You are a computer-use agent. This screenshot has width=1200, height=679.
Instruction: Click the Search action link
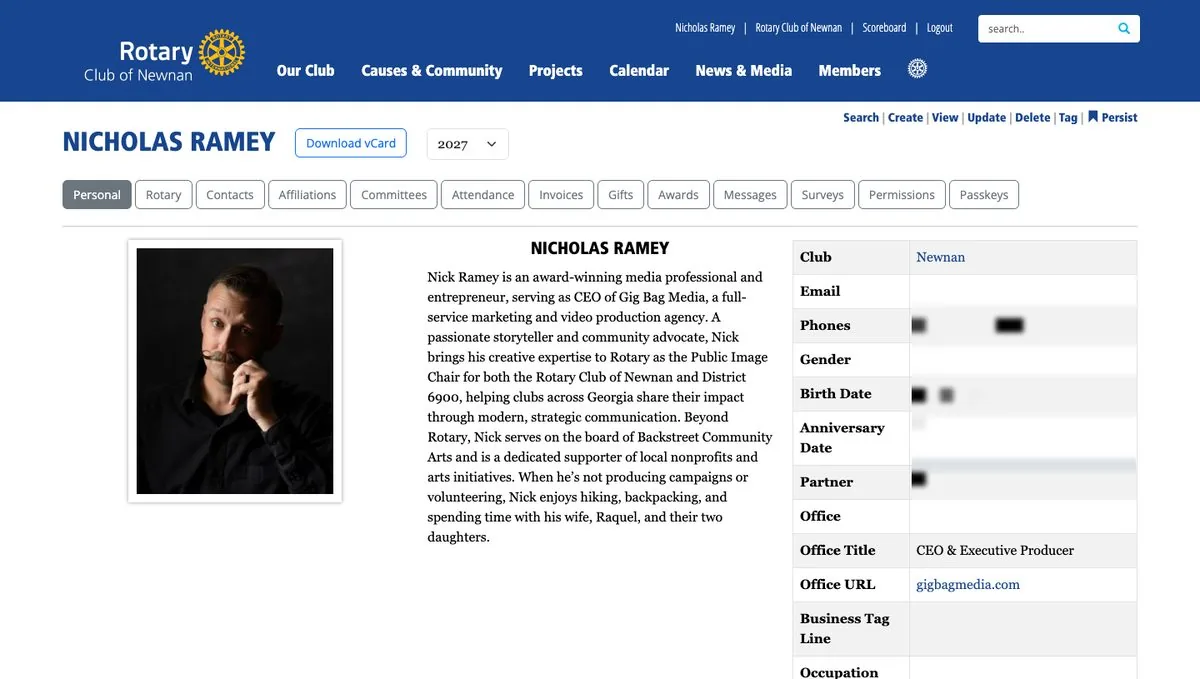click(x=861, y=117)
